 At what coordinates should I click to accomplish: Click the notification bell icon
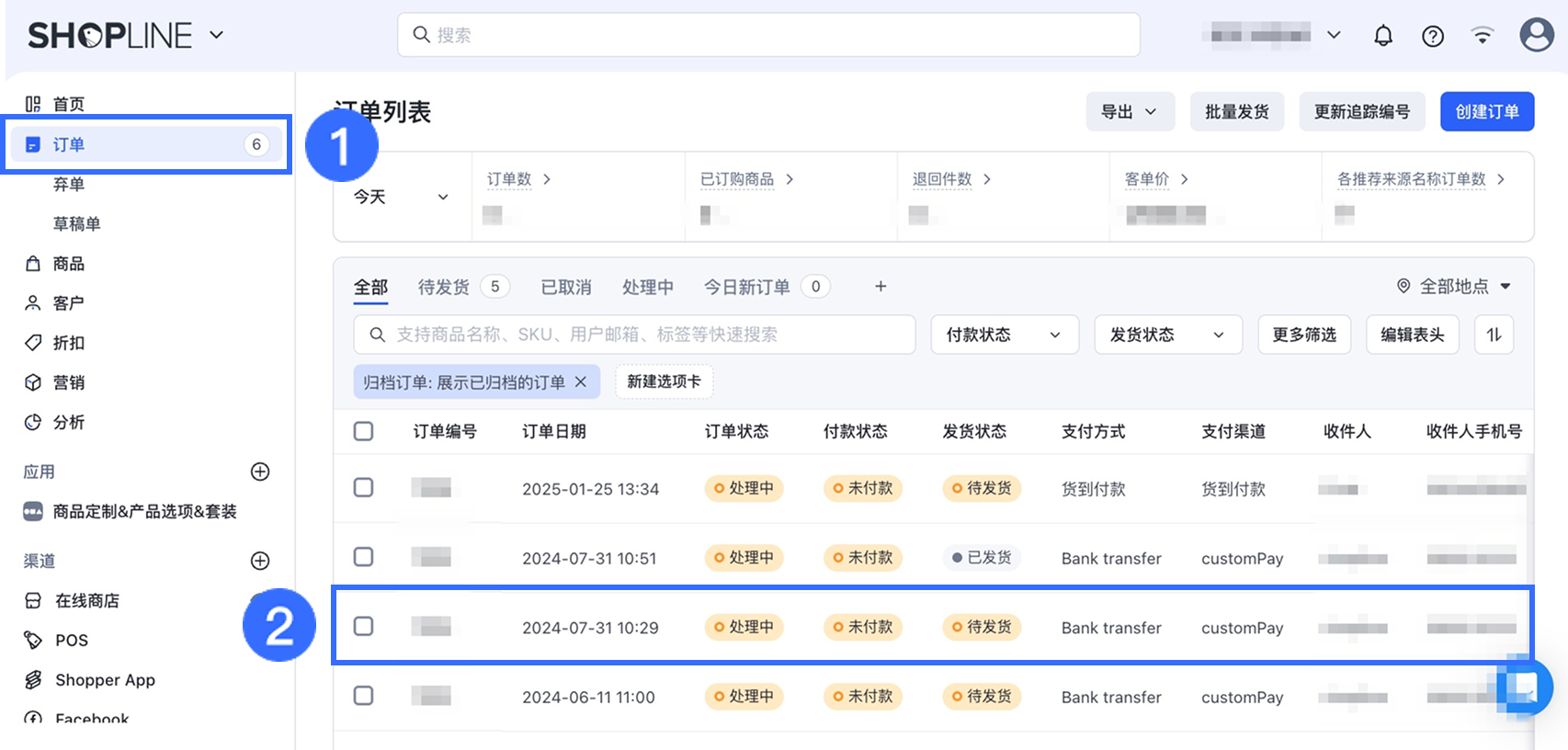click(1382, 36)
